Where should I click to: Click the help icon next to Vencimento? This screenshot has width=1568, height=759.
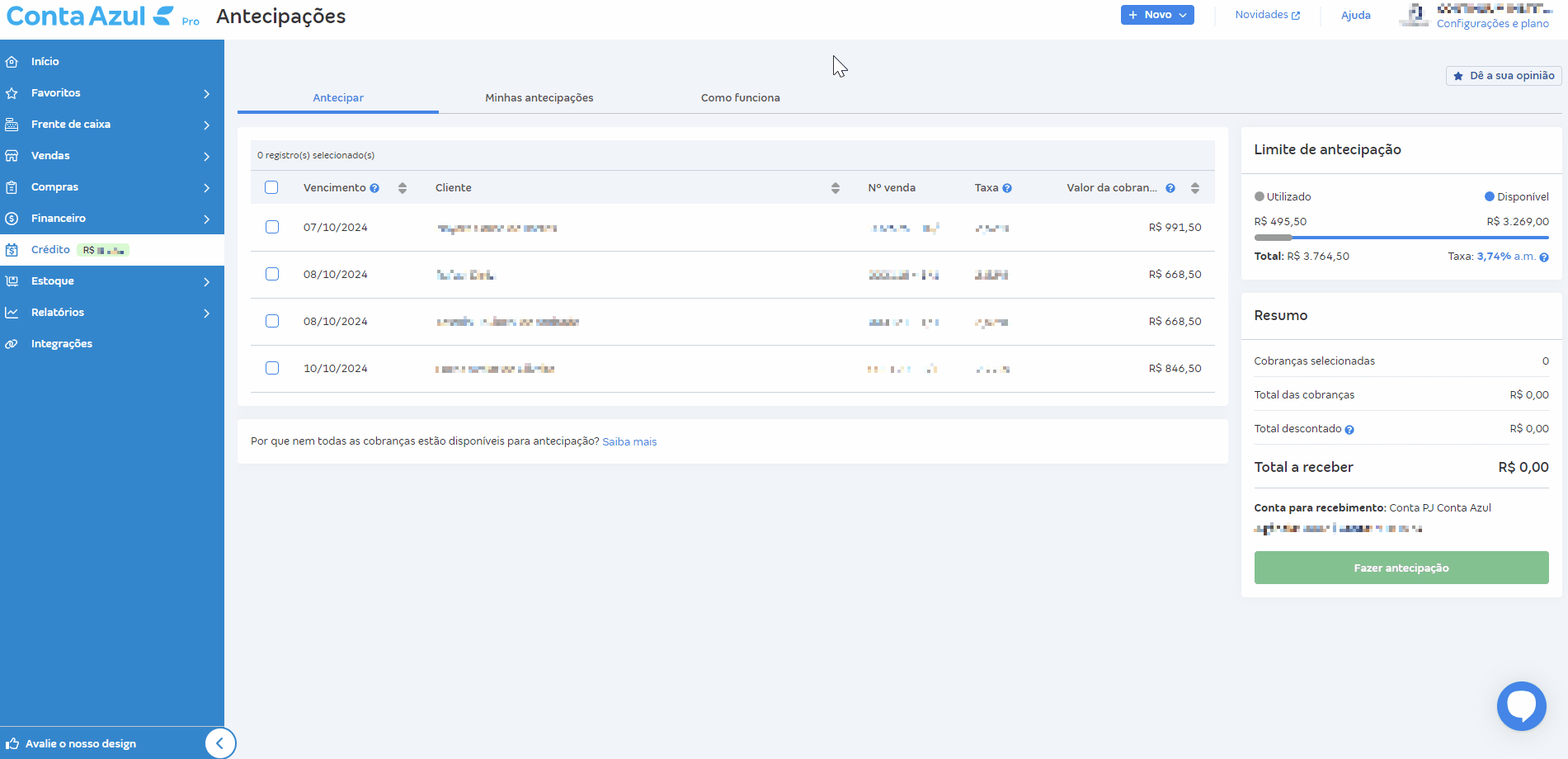374,188
